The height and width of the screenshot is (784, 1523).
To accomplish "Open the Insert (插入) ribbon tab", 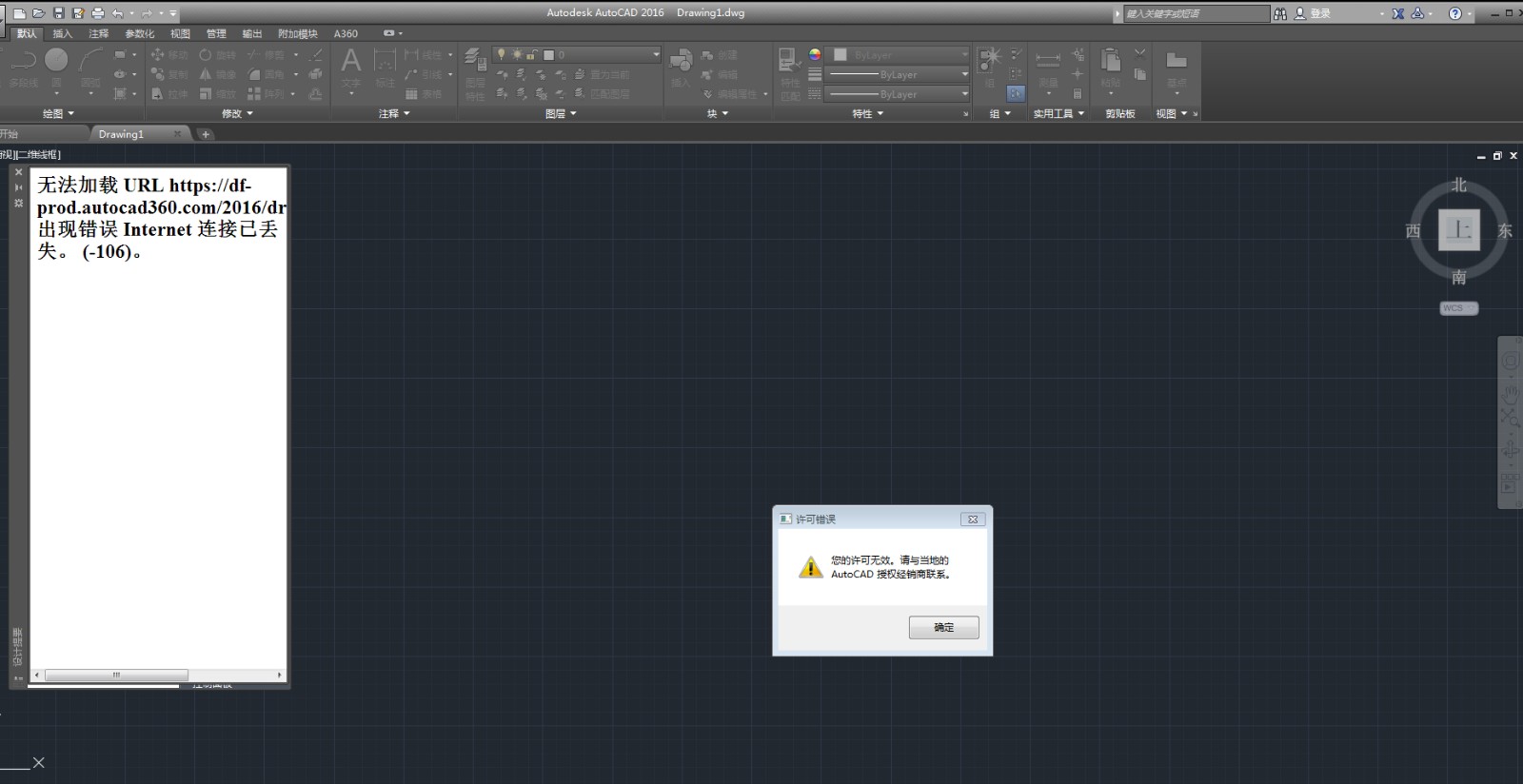I will tap(62, 33).
